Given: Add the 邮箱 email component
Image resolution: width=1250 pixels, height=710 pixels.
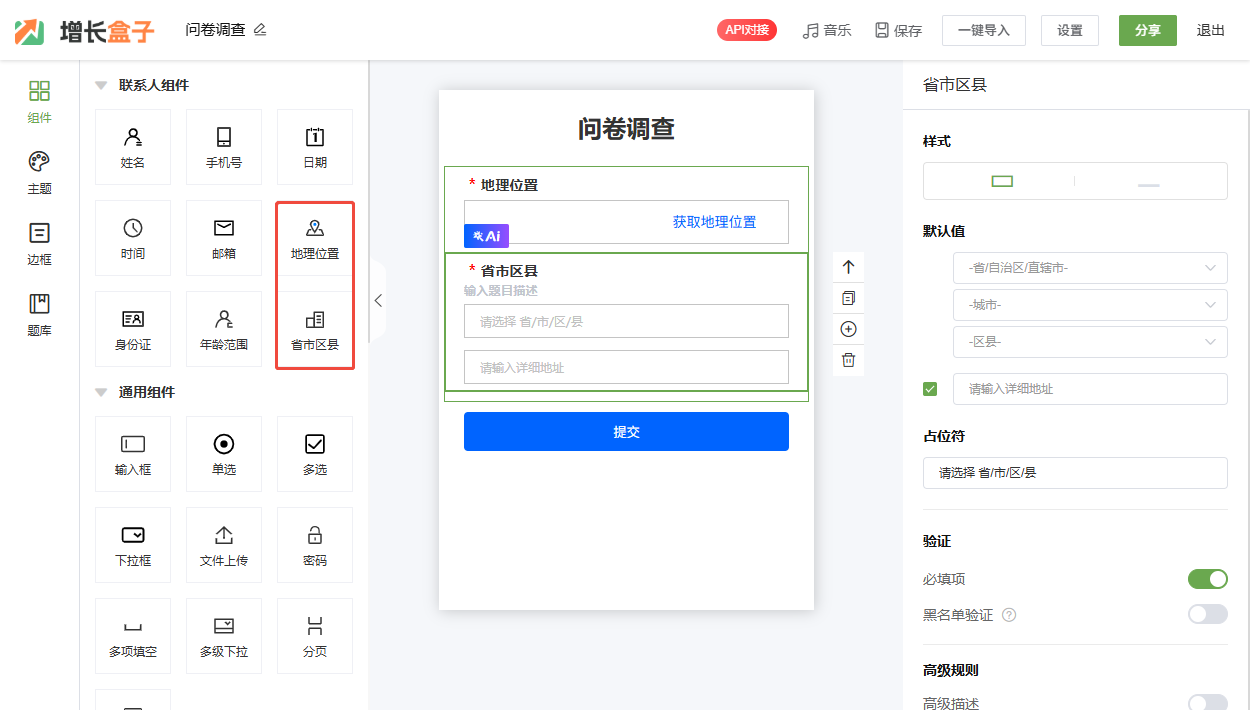Looking at the screenshot, I should click(x=224, y=238).
